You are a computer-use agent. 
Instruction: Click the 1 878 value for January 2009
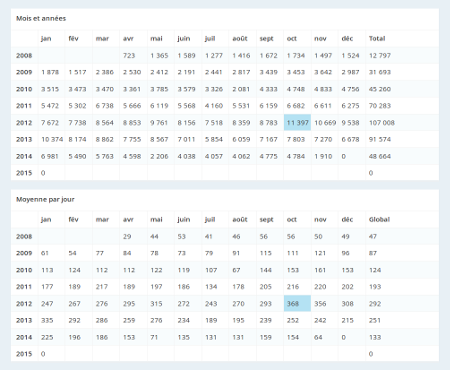coord(50,72)
